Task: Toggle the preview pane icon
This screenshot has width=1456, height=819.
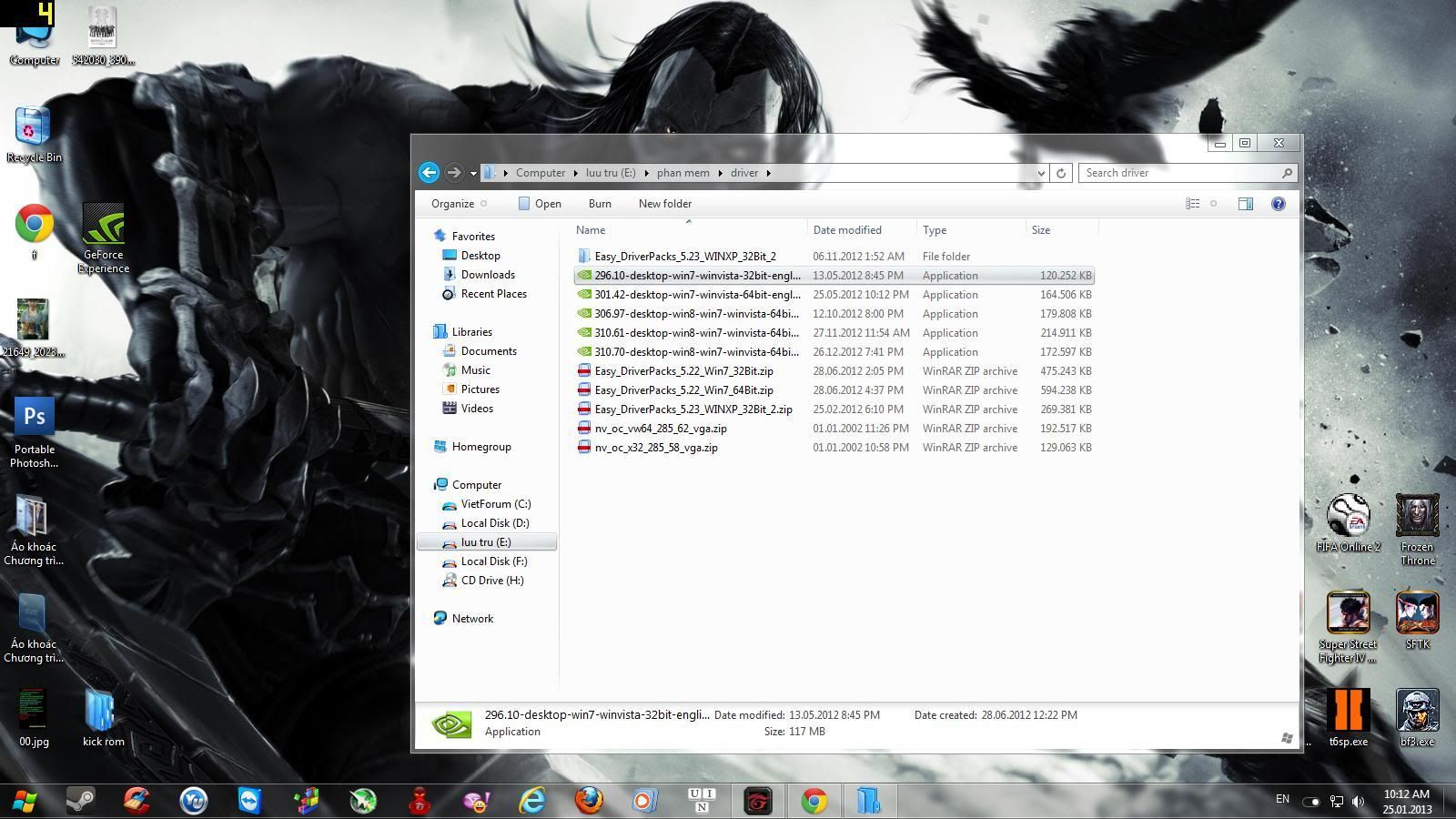Action: (1245, 204)
